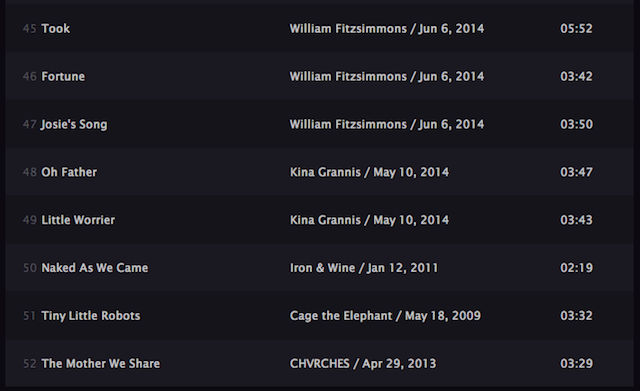Click the Iron & Wine artist name
Viewport: 640px width, 391px height.
coord(322,268)
